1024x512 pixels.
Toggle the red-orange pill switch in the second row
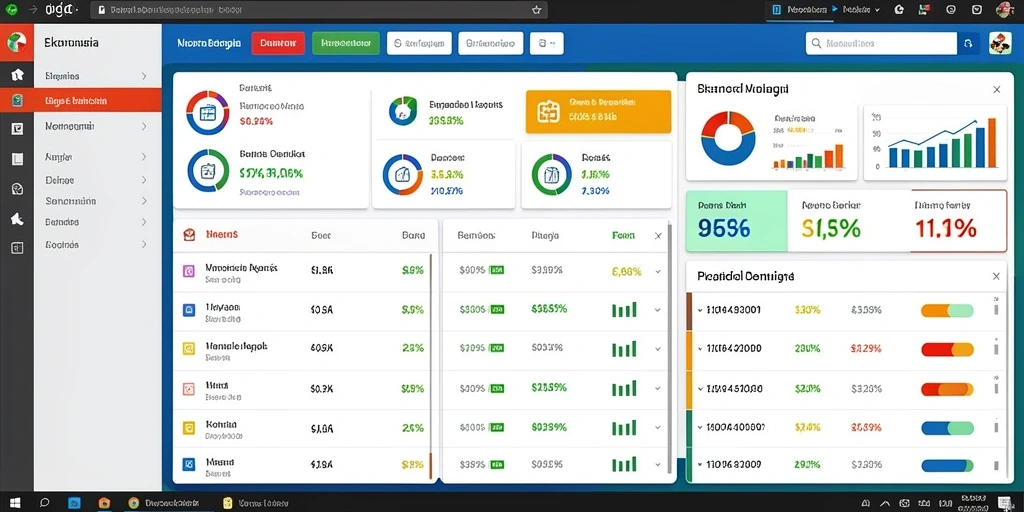[x=947, y=349]
